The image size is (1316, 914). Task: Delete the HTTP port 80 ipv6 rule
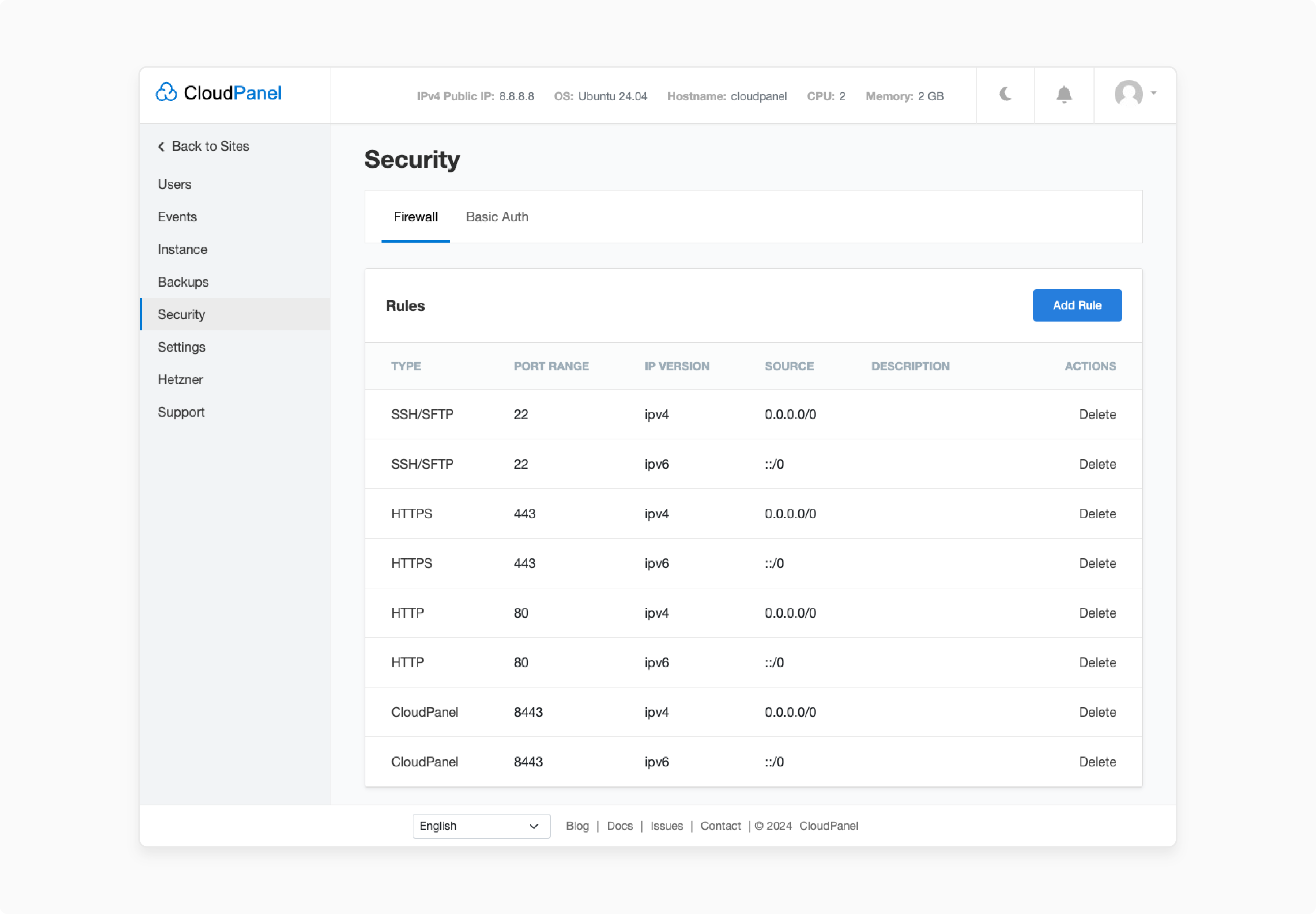(1097, 663)
